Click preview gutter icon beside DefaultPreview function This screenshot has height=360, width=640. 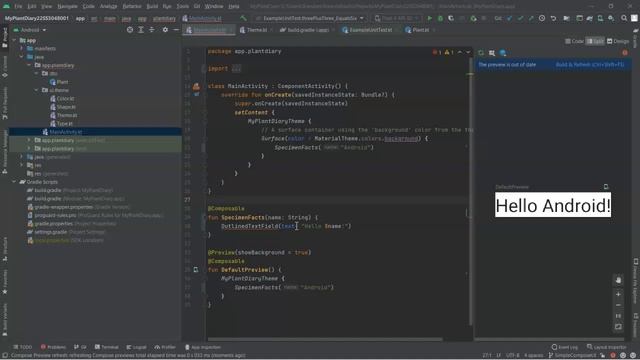196,270
